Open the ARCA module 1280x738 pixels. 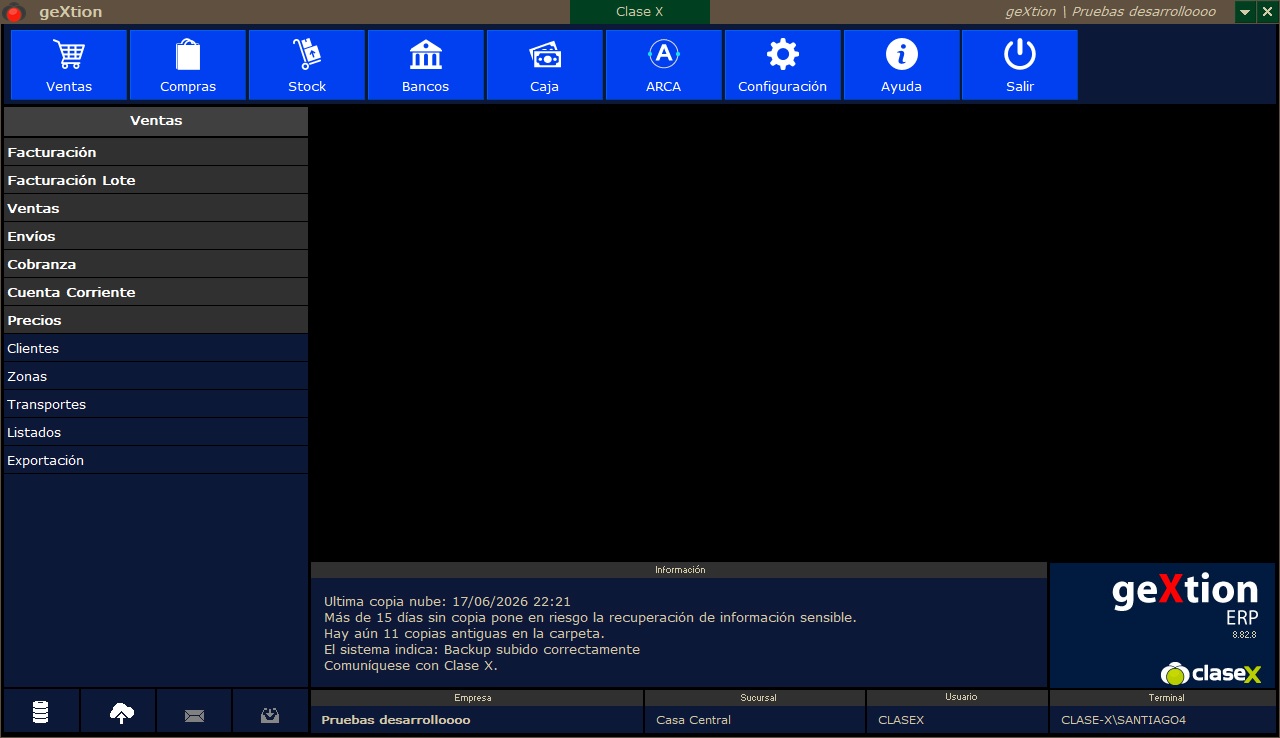(664, 65)
